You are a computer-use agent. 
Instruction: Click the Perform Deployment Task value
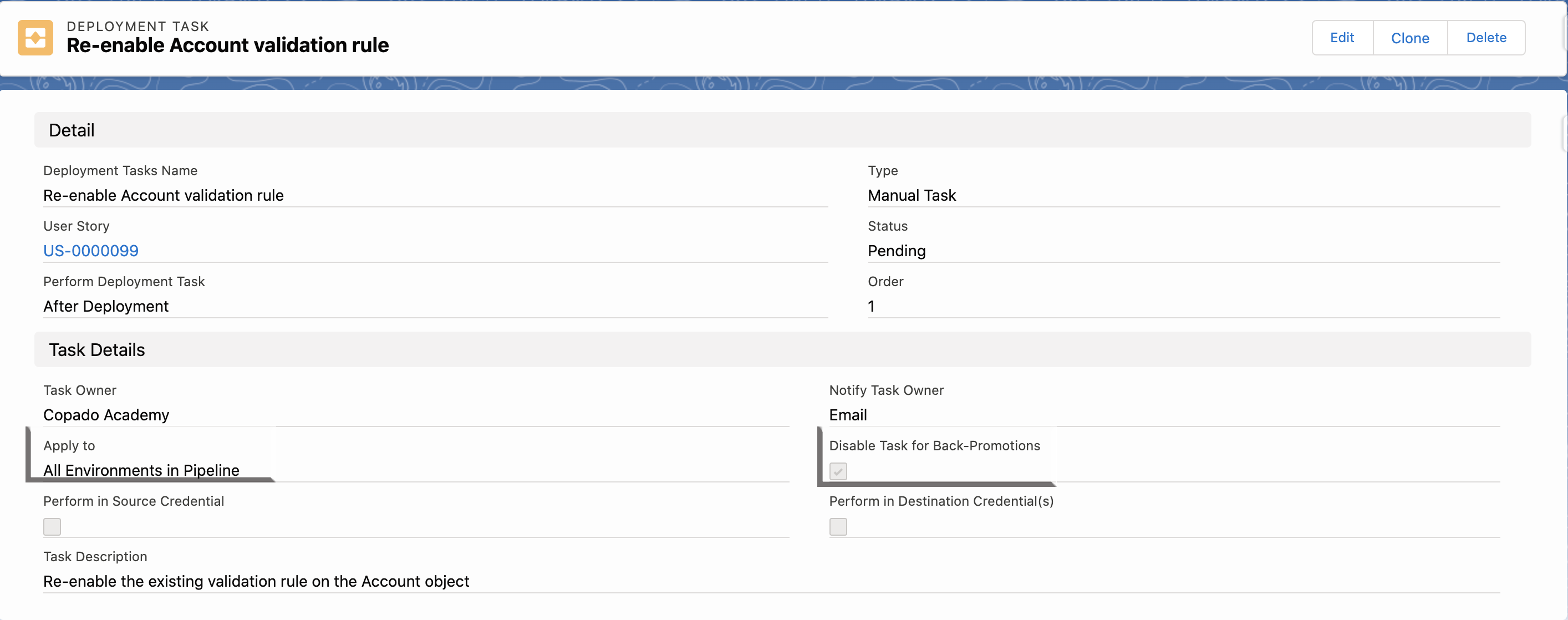point(106,306)
